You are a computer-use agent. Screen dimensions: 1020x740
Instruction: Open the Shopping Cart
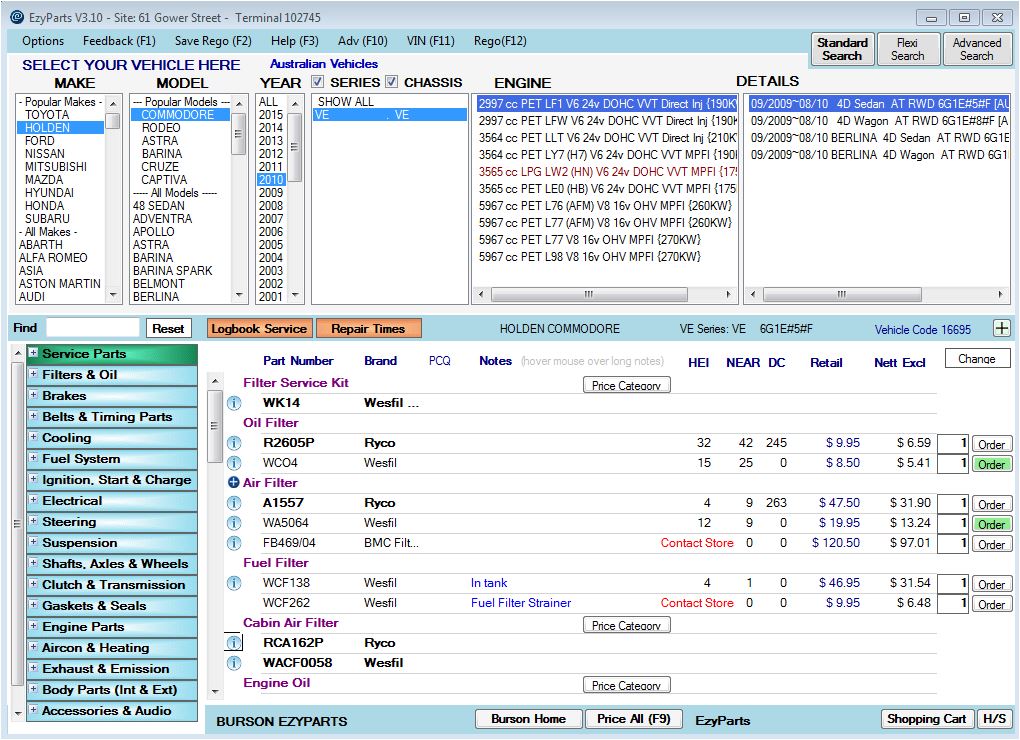point(926,719)
